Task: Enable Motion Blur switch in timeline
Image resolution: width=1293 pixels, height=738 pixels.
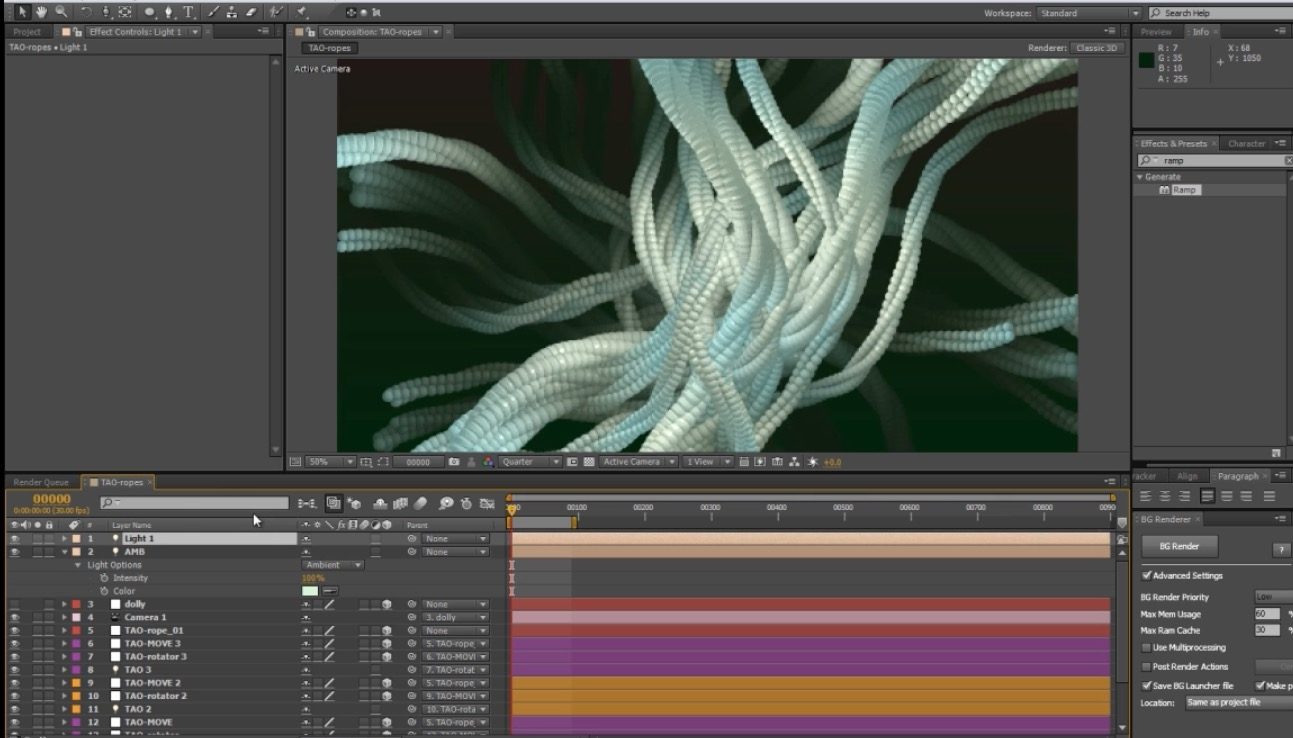Action: coord(420,503)
